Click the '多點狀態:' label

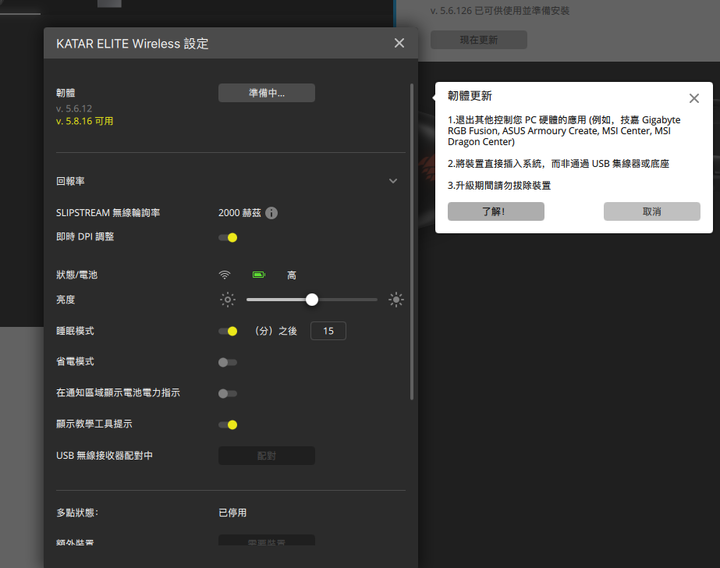77,513
